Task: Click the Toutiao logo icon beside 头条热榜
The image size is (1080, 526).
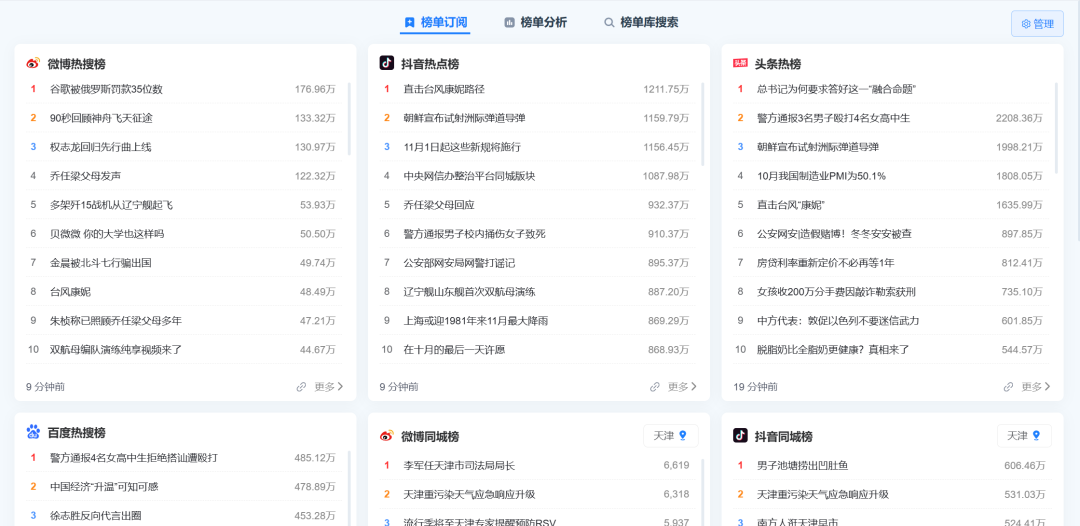Action: click(740, 63)
